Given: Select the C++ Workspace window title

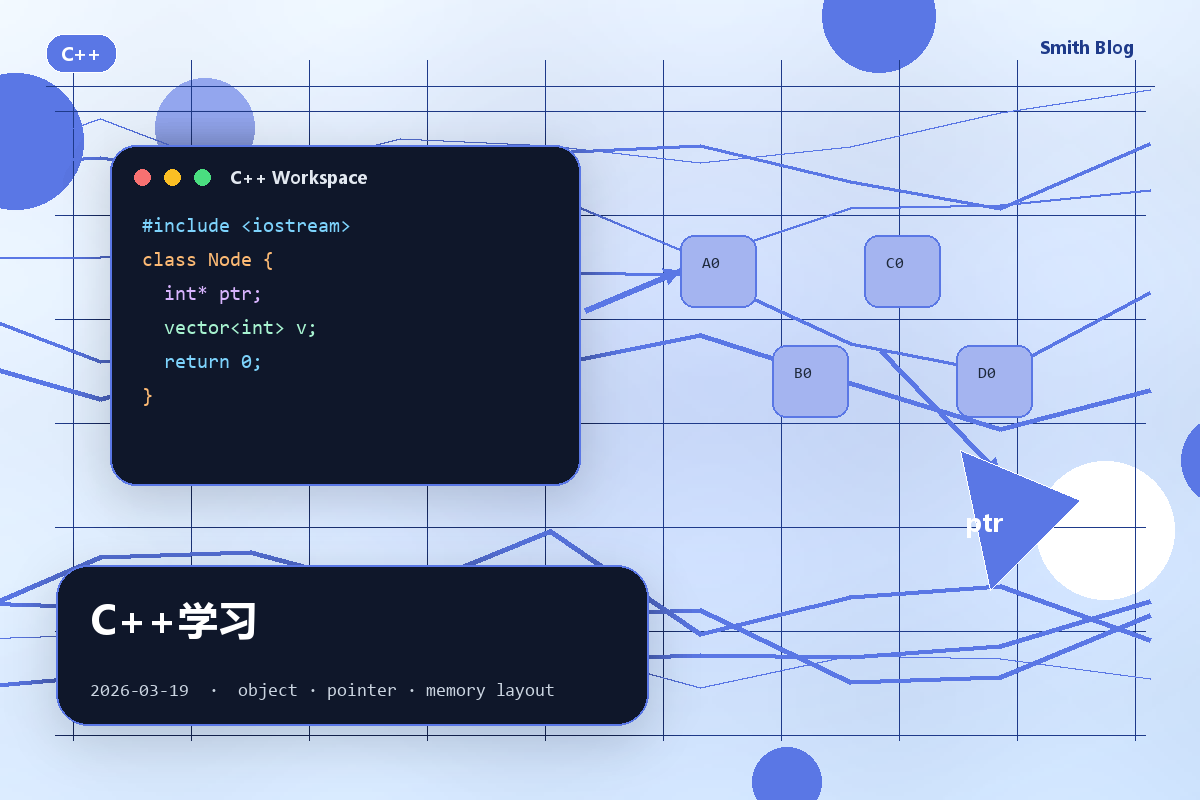Looking at the screenshot, I should tap(298, 178).
